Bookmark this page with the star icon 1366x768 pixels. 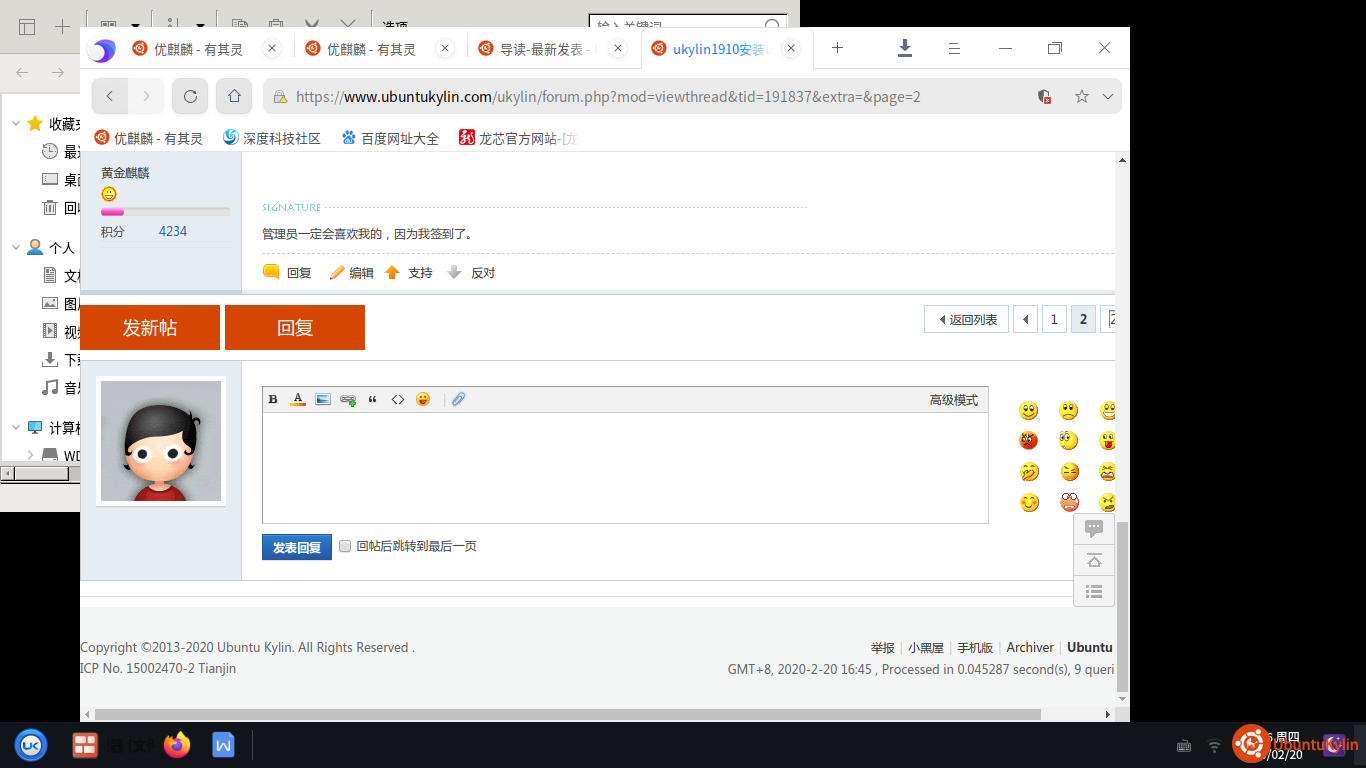click(x=1081, y=97)
